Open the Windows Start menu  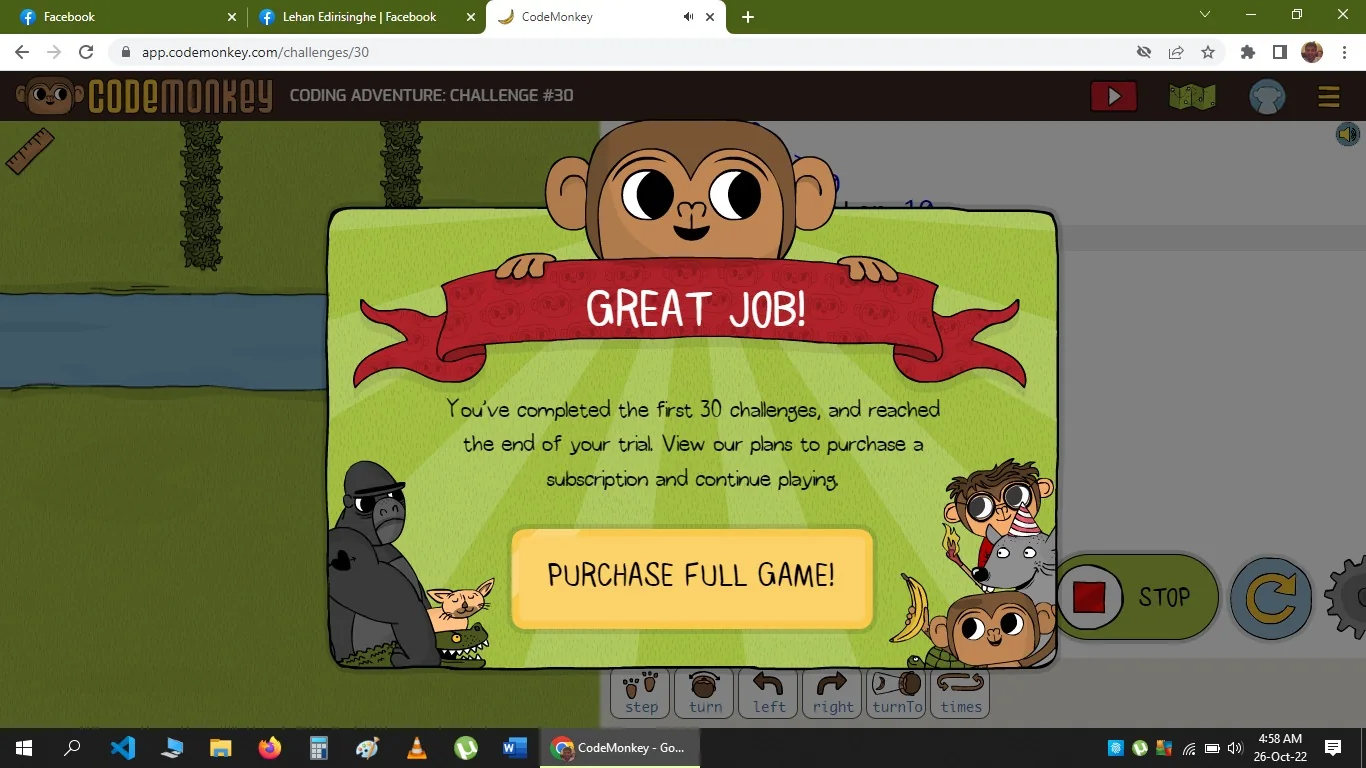(x=24, y=747)
